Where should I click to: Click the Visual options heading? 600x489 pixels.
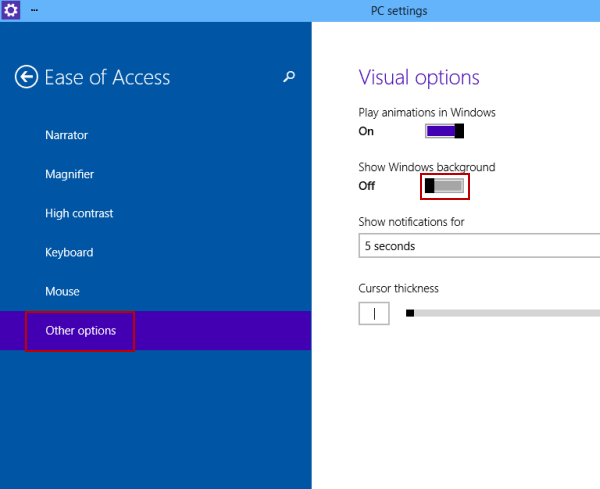(x=419, y=78)
